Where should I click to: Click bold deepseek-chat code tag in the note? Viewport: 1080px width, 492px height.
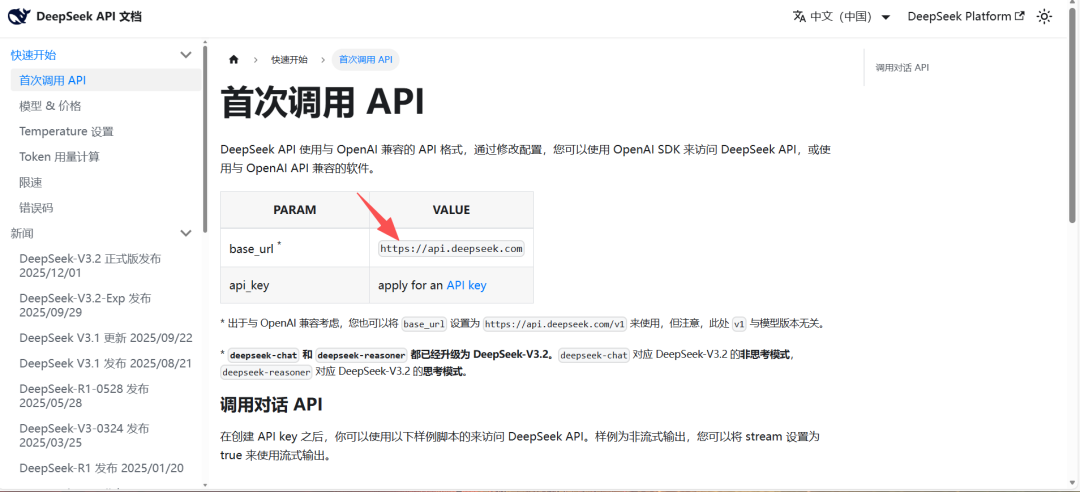coord(263,356)
